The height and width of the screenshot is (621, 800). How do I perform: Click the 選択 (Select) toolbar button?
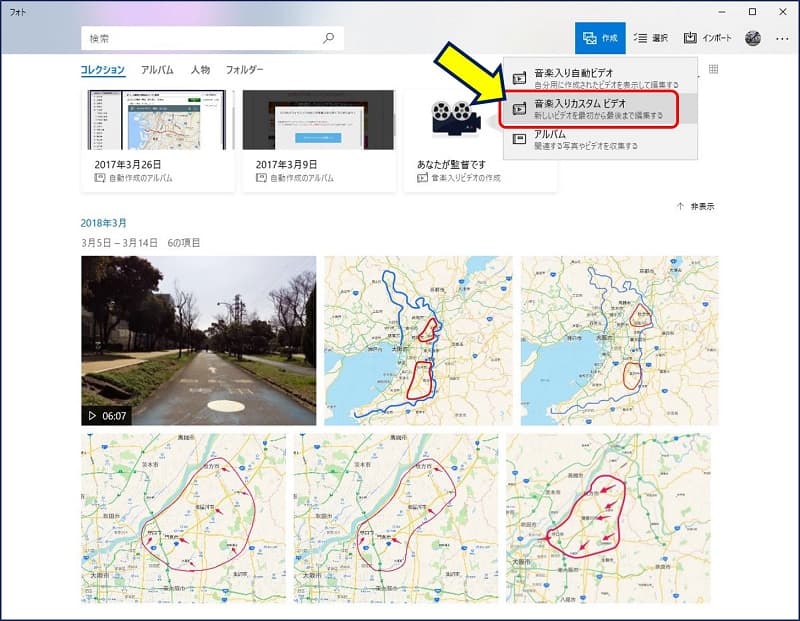[x=651, y=38]
